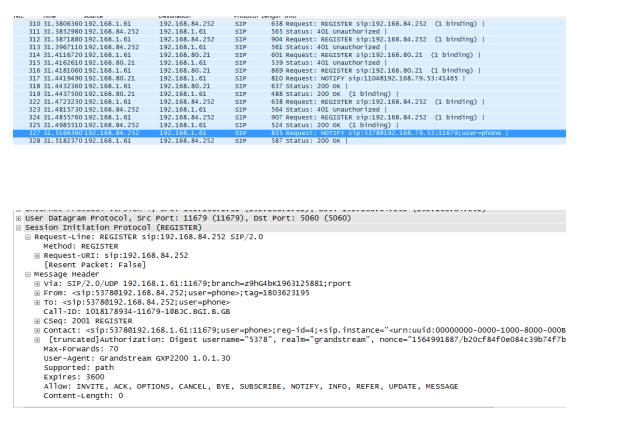Select packet 315 401 Unauthorized row
This screenshot has height=427, width=620.
(x=289, y=63)
